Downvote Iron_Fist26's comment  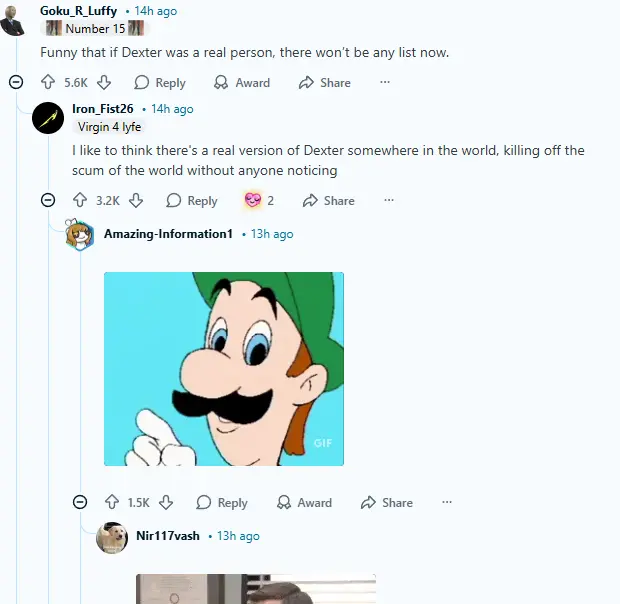[136, 201]
